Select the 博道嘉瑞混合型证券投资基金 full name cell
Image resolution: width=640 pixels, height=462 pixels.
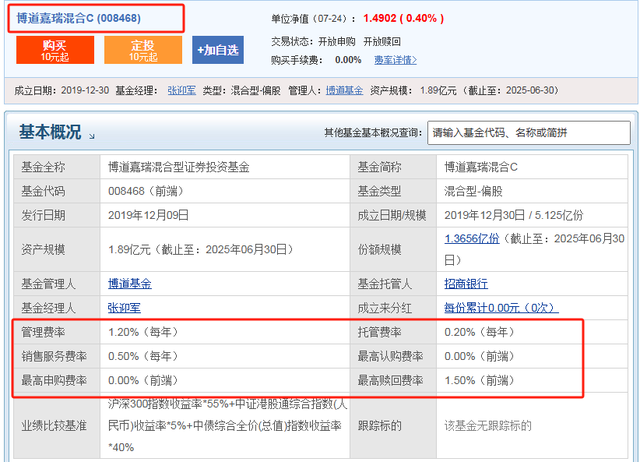[225, 167]
